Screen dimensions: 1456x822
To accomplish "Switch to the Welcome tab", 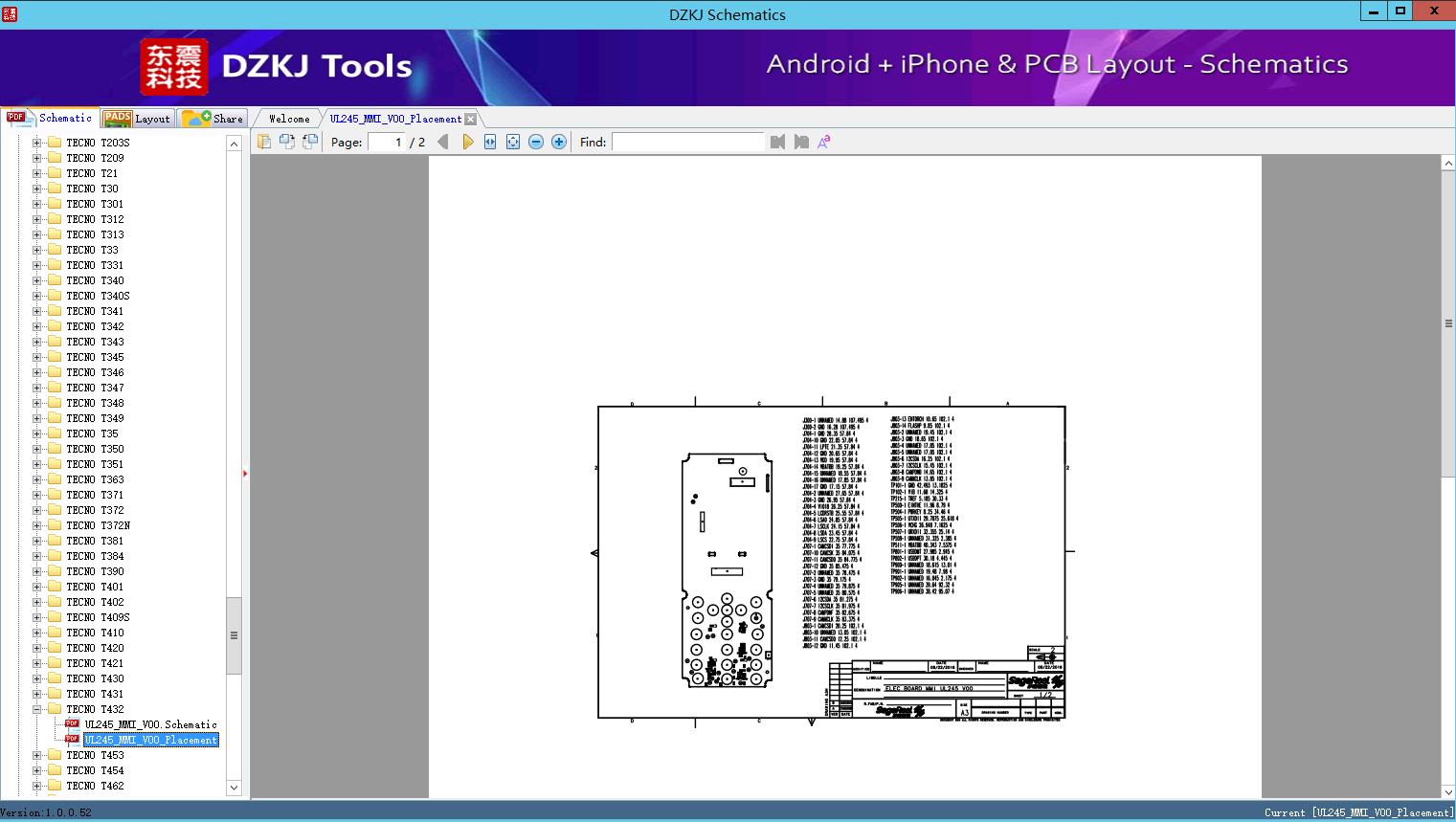I will (289, 119).
